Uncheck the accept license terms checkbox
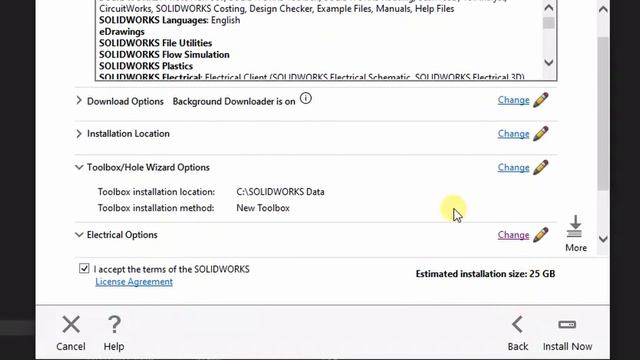This screenshot has width=640, height=360. pos(84,268)
